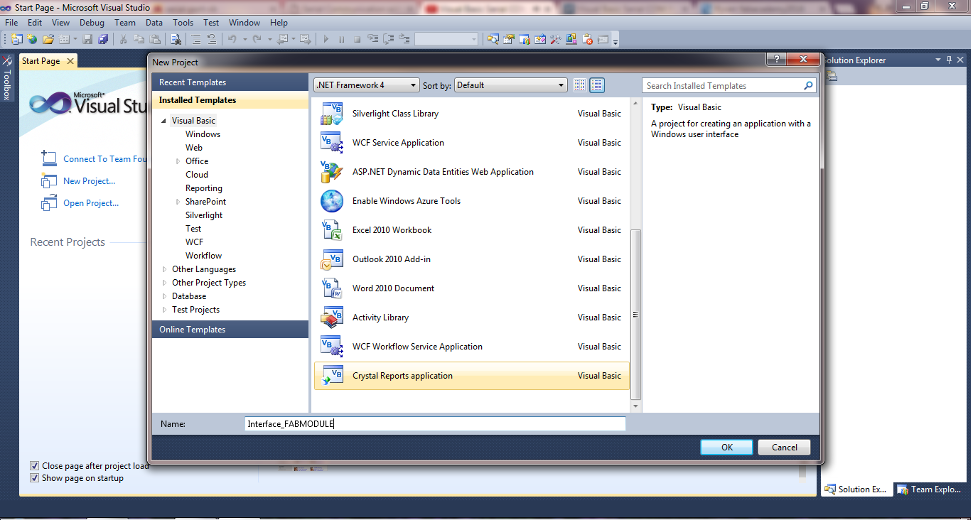Click the Redo toolbar icon

tap(256, 39)
